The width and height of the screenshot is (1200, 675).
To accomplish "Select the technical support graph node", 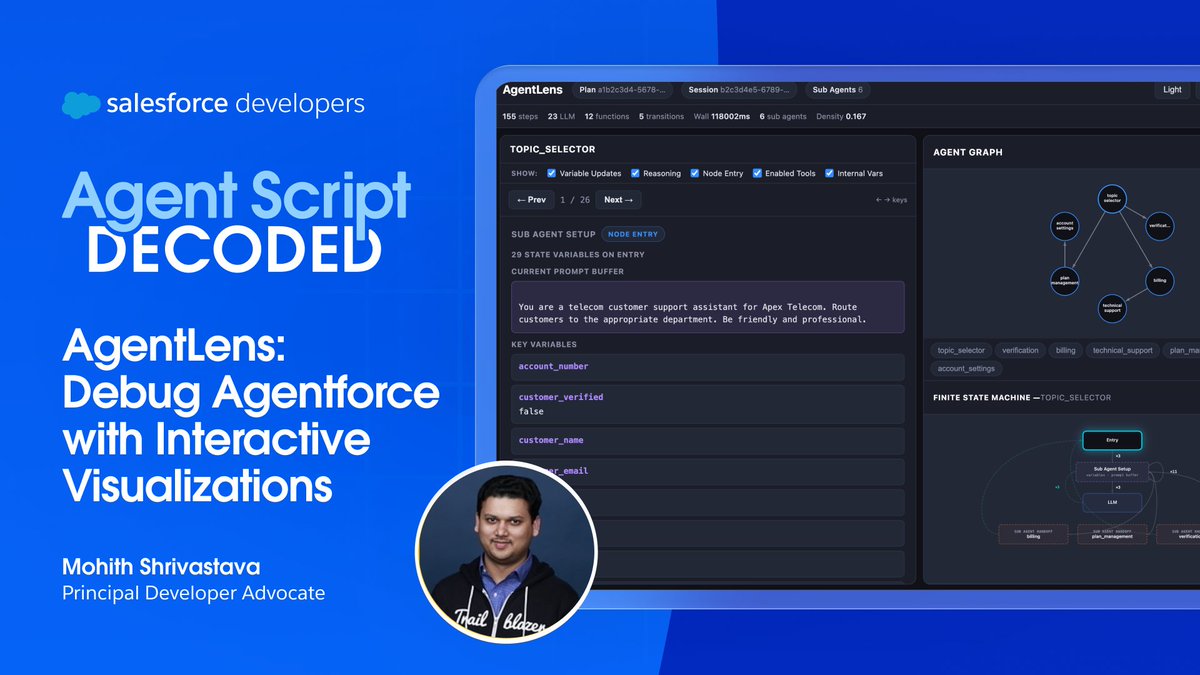I will tap(1111, 308).
